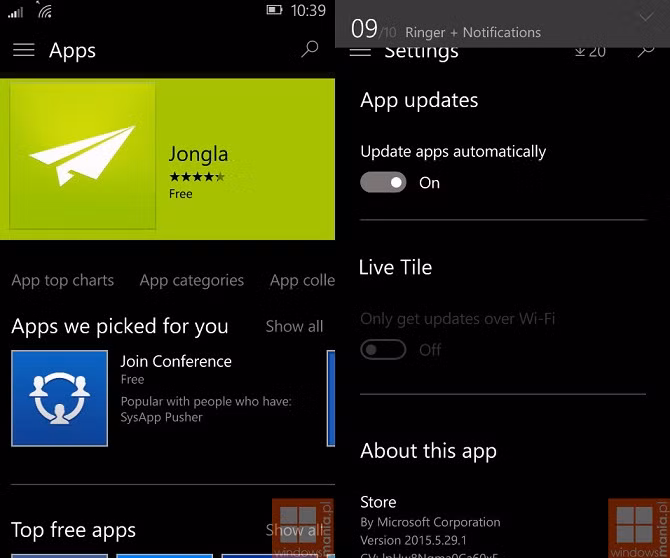Open the Join Conference app icon
The image size is (670, 558).
[x=59, y=397]
